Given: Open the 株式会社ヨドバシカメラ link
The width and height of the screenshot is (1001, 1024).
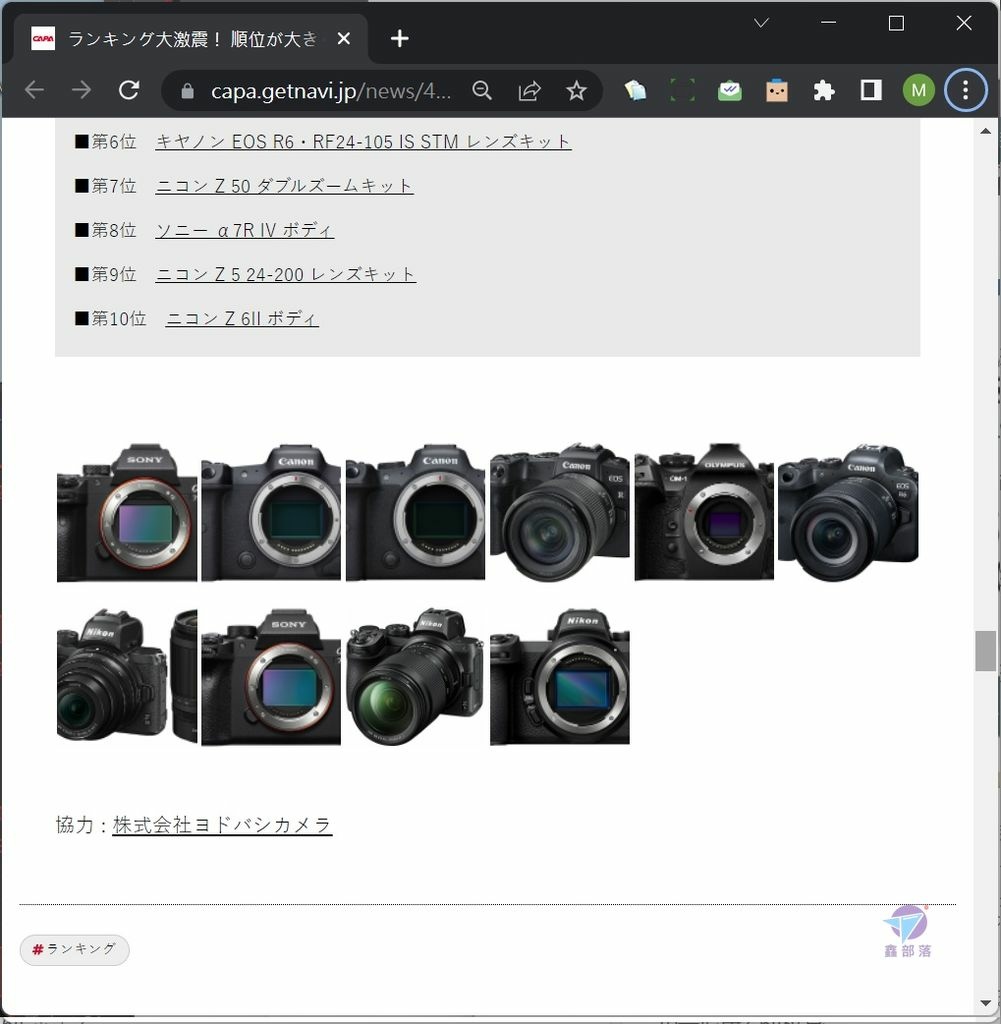Looking at the screenshot, I should 222,825.
